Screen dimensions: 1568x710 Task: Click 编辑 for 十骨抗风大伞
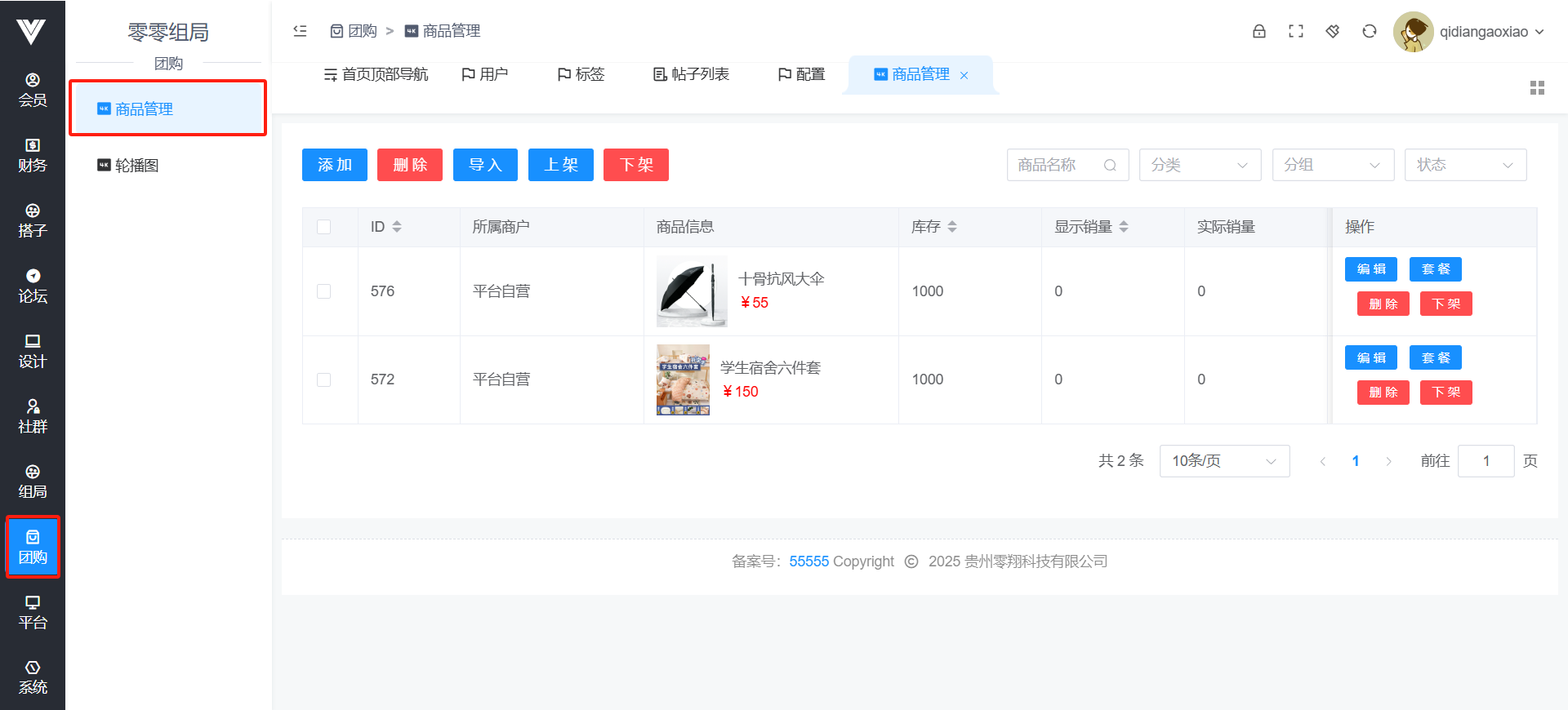1370,269
